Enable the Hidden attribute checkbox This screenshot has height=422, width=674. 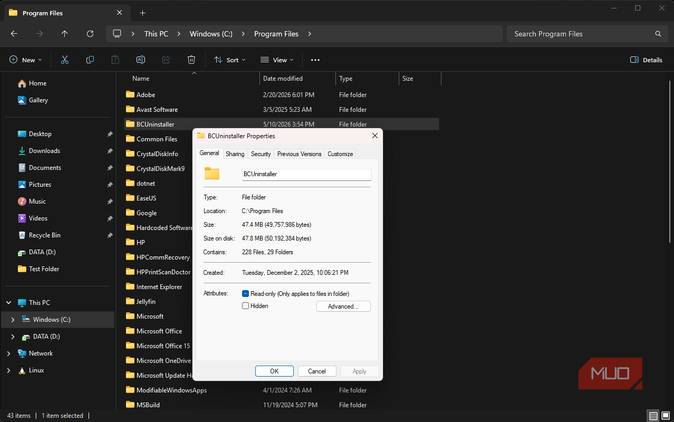(245, 306)
